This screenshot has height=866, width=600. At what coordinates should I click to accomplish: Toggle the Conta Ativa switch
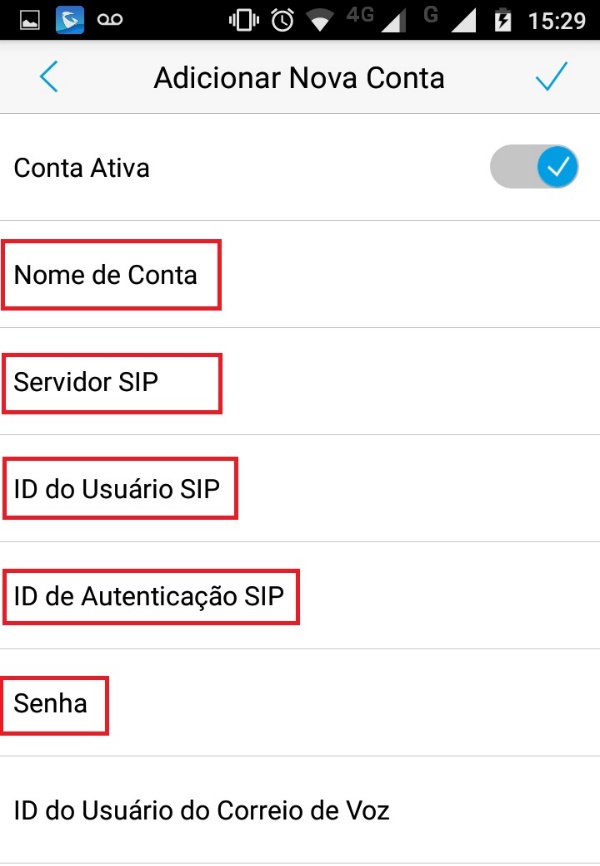534,167
